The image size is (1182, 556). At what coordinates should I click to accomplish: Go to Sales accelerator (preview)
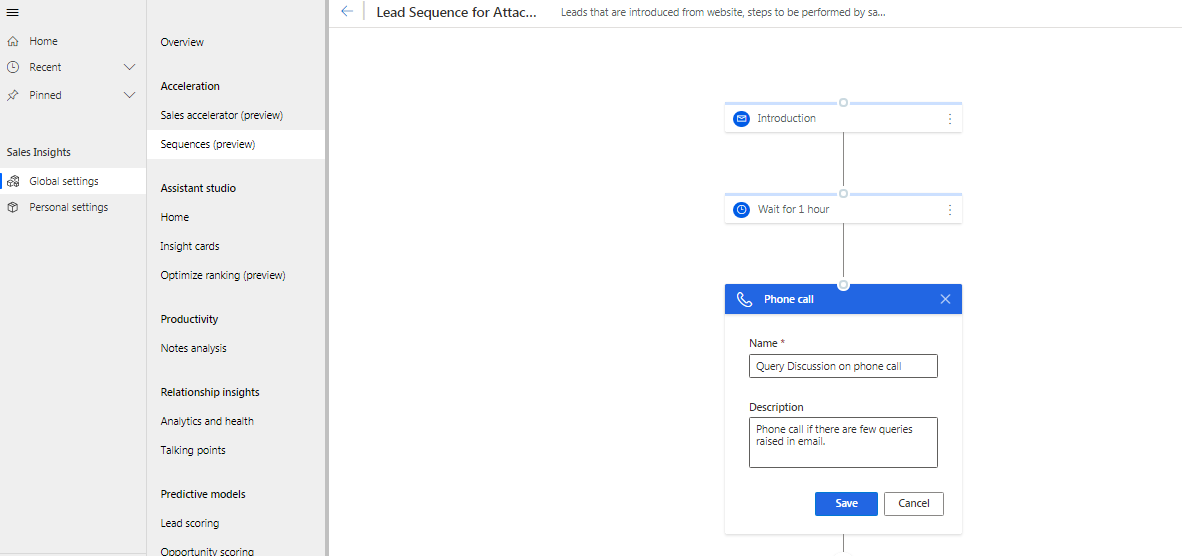click(222, 115)
